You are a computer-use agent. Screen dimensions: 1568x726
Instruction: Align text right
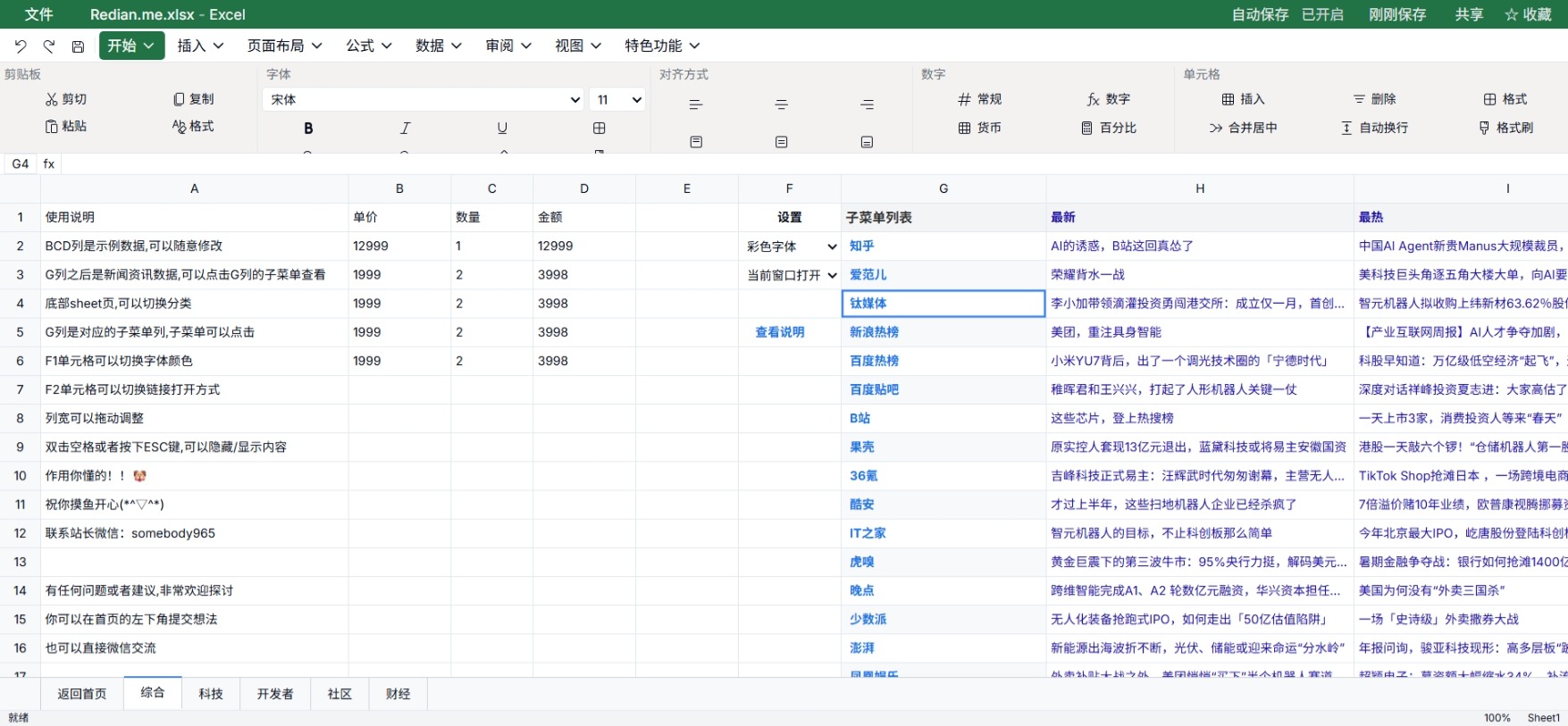pos(867,104)
